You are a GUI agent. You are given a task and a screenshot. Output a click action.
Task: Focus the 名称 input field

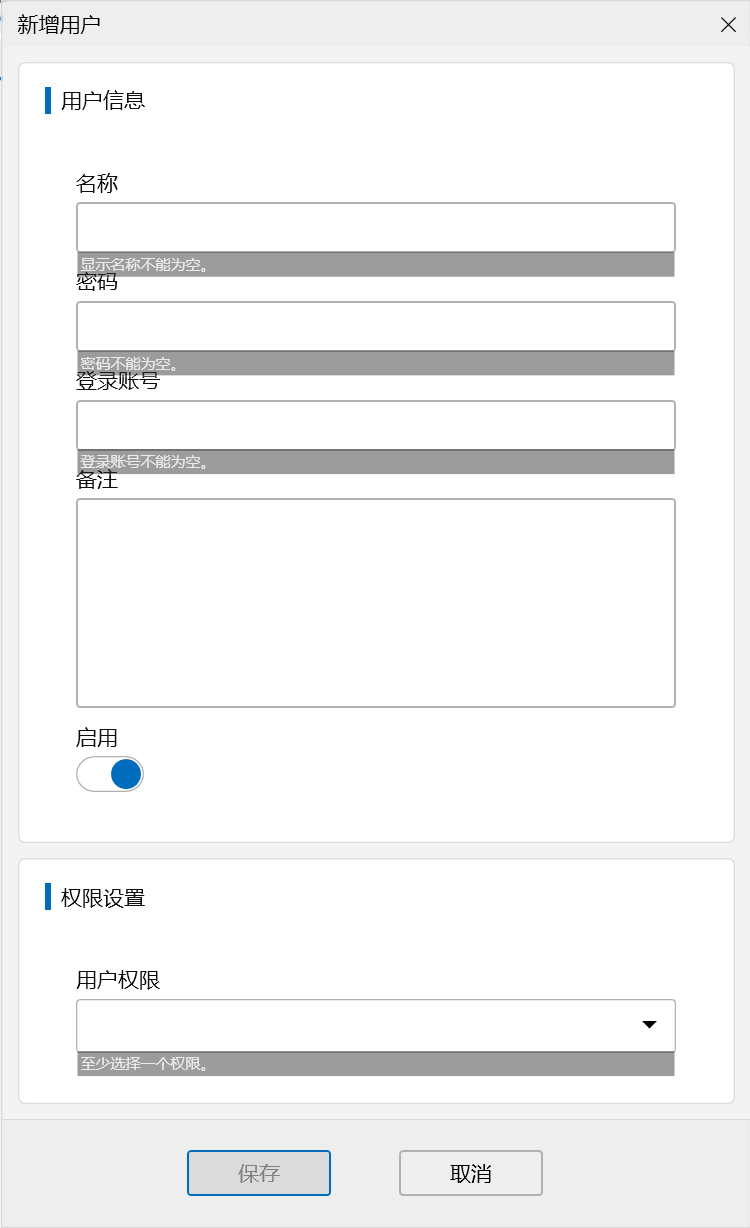tap(375, 227)
